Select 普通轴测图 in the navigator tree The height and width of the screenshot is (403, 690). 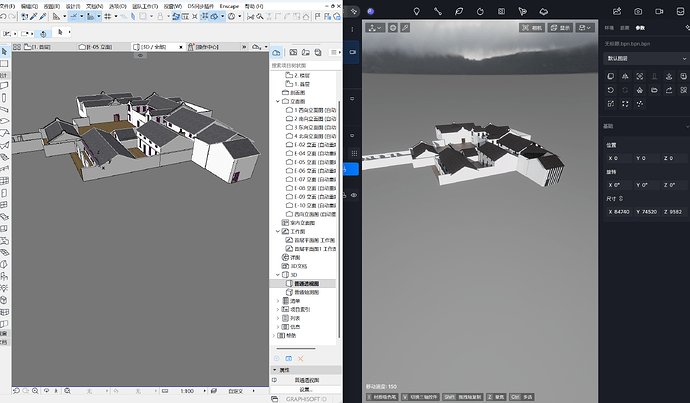[x=307, y=292]
